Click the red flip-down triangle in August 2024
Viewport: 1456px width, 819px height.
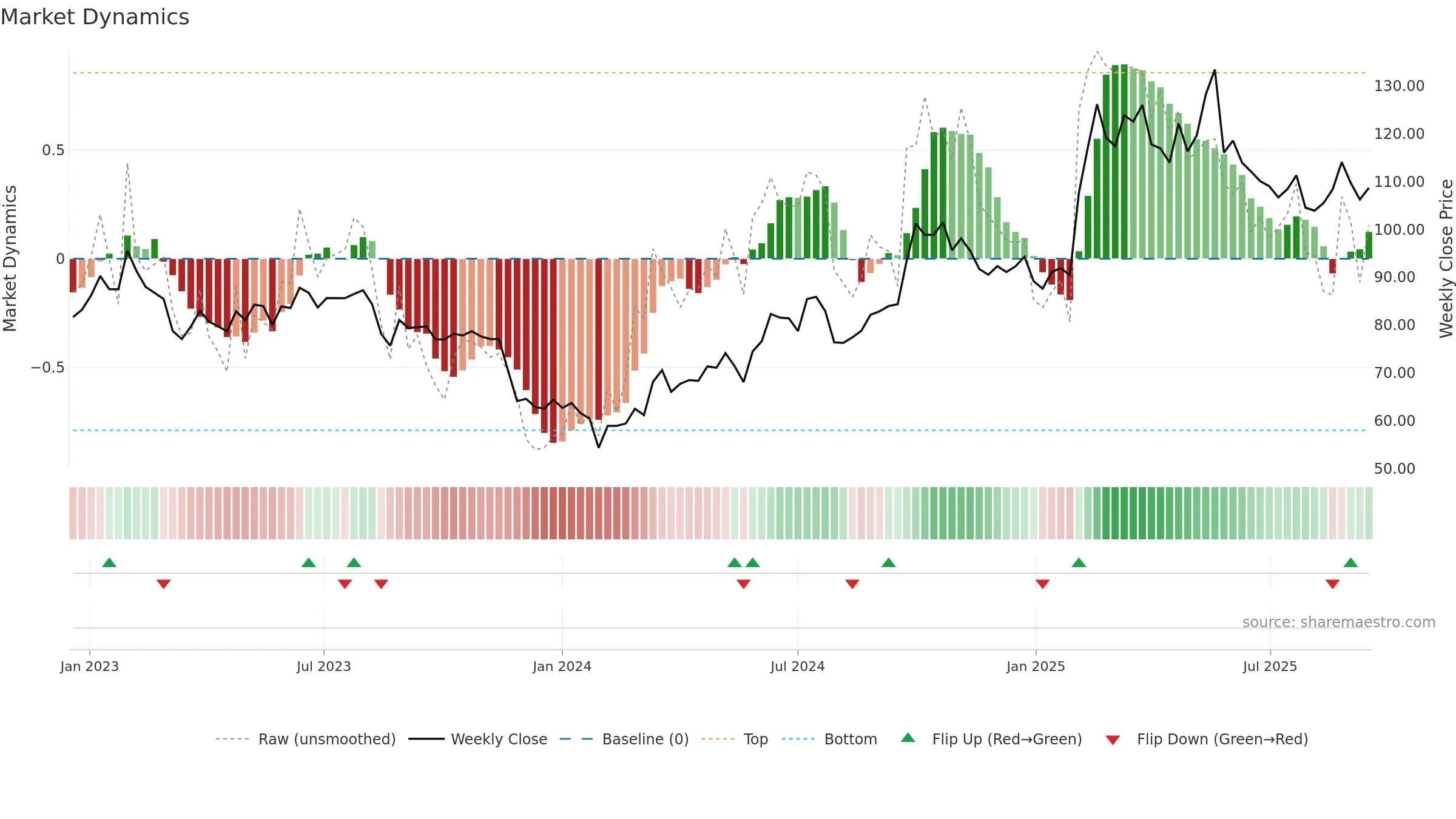tap(852, 584)
